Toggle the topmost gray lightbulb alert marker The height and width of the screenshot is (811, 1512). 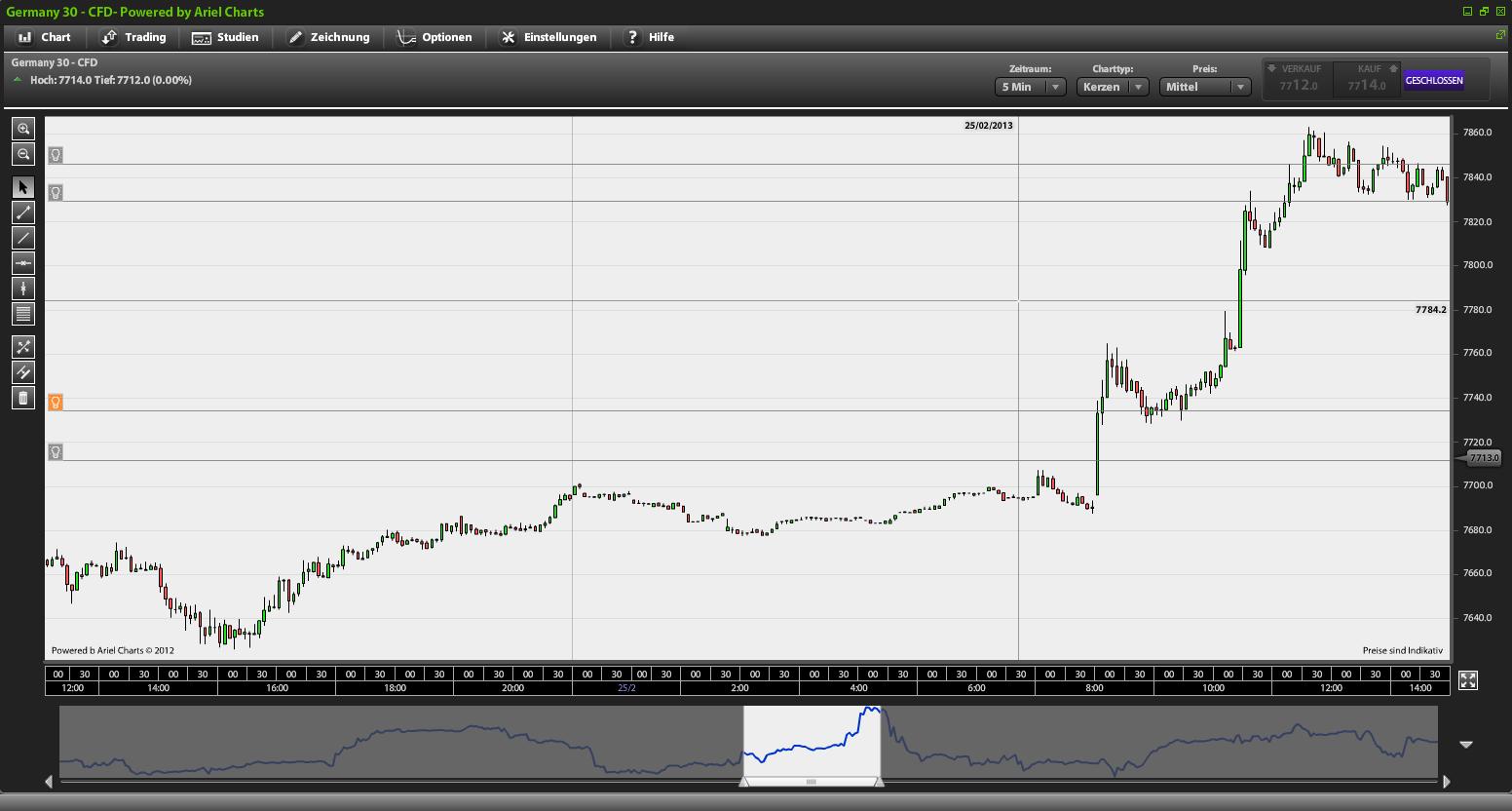point(56,155)
